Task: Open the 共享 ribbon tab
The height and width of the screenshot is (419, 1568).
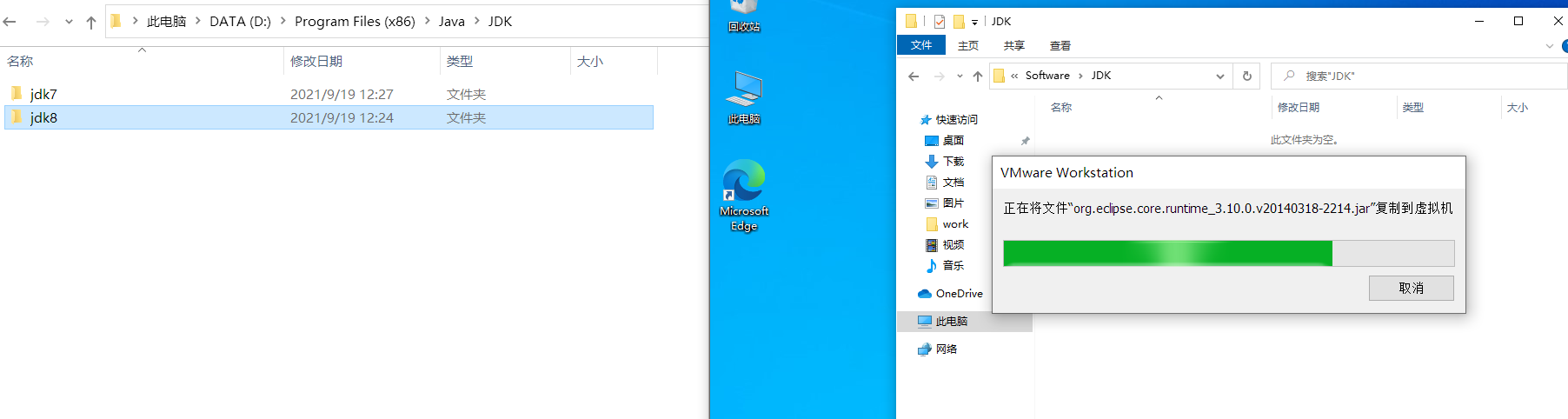Action: [x=1014, y=46]
